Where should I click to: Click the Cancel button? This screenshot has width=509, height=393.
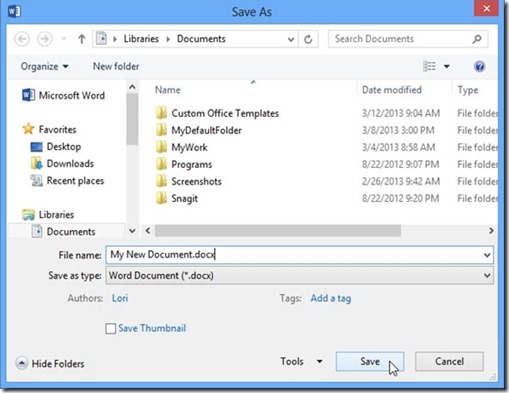[449, 361]
